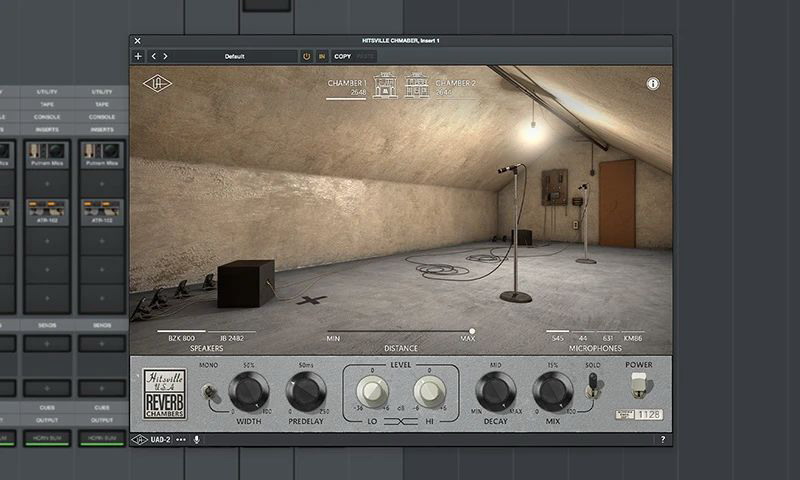Click the info icon in chamber view
The height and width of the screenshot is (480, 800).
point(653,84)
